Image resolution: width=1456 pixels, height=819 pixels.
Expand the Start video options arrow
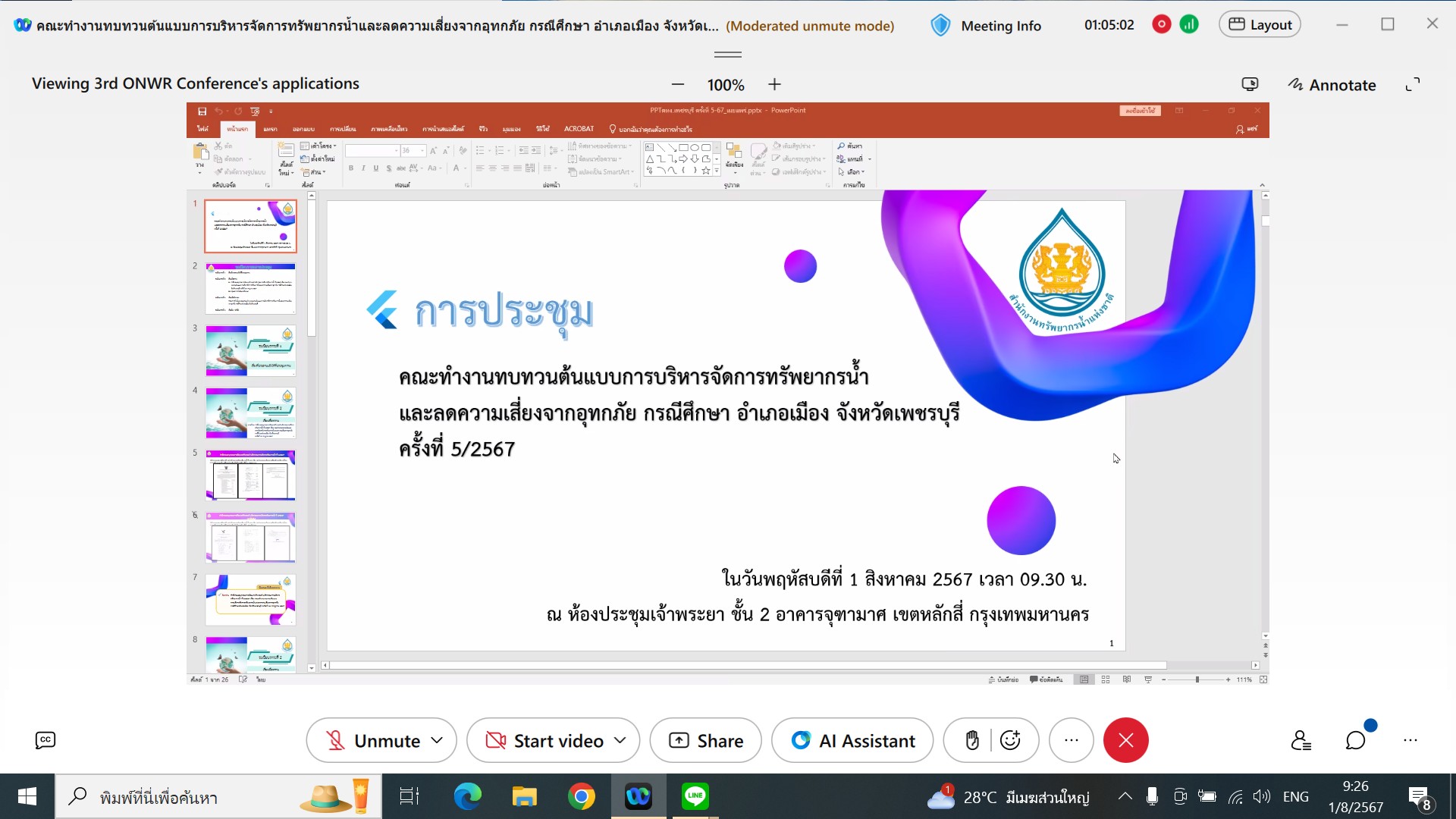(620, 740)
